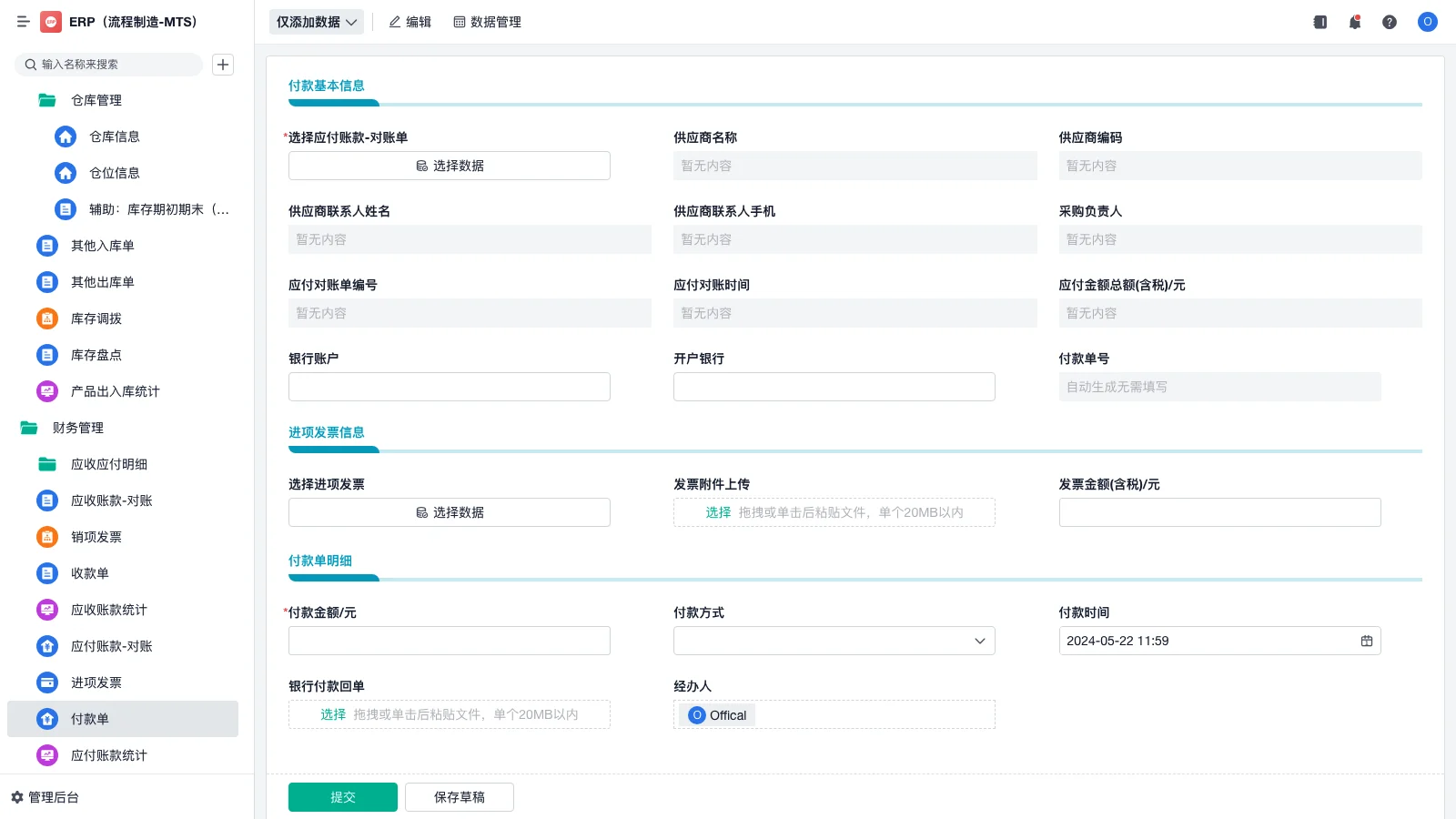Open the 仓位信息 home icon item
This screenshot has width=1456, height=819.
point(66,173)
